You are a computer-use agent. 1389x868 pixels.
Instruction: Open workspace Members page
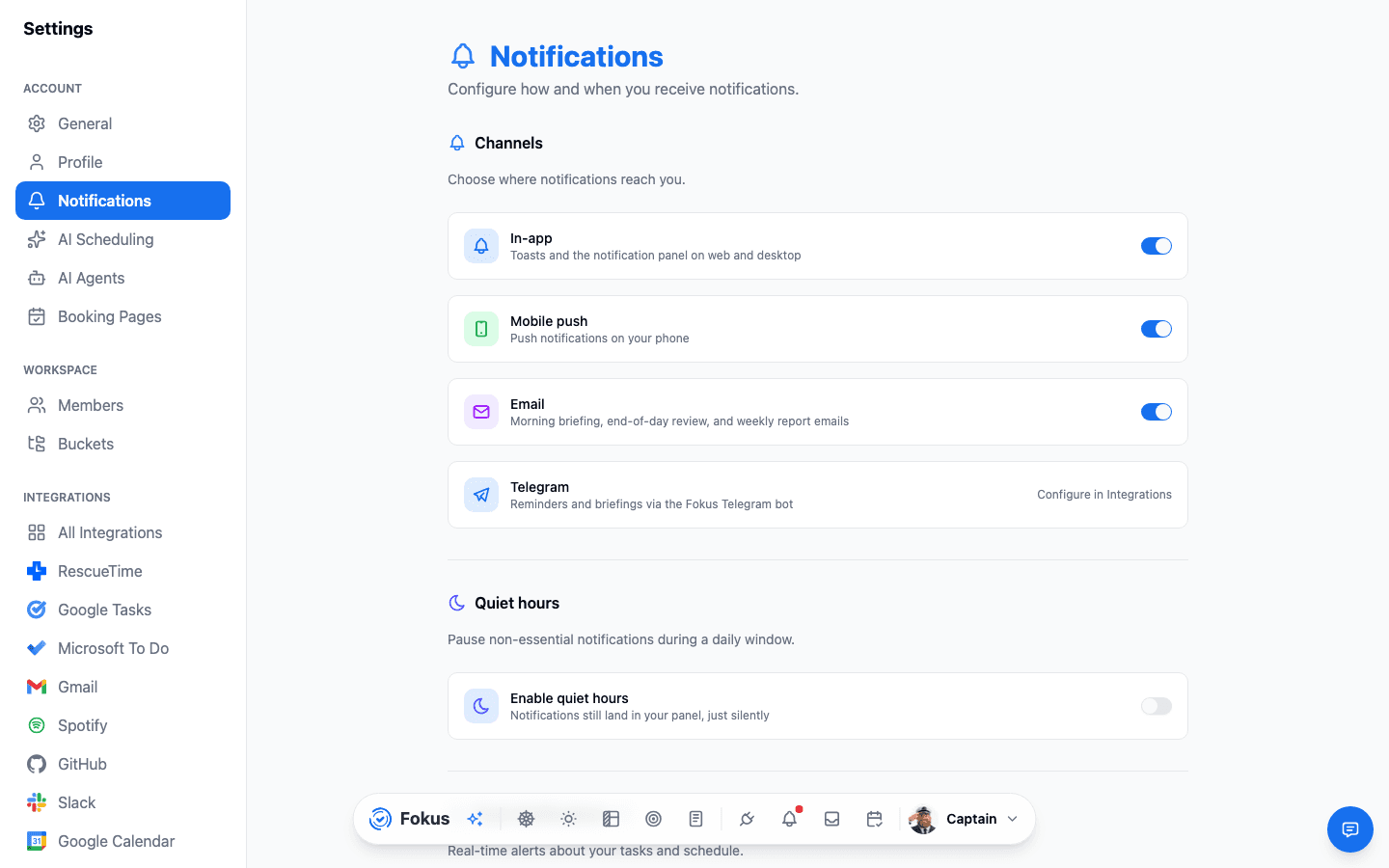[x=123, y=405]
